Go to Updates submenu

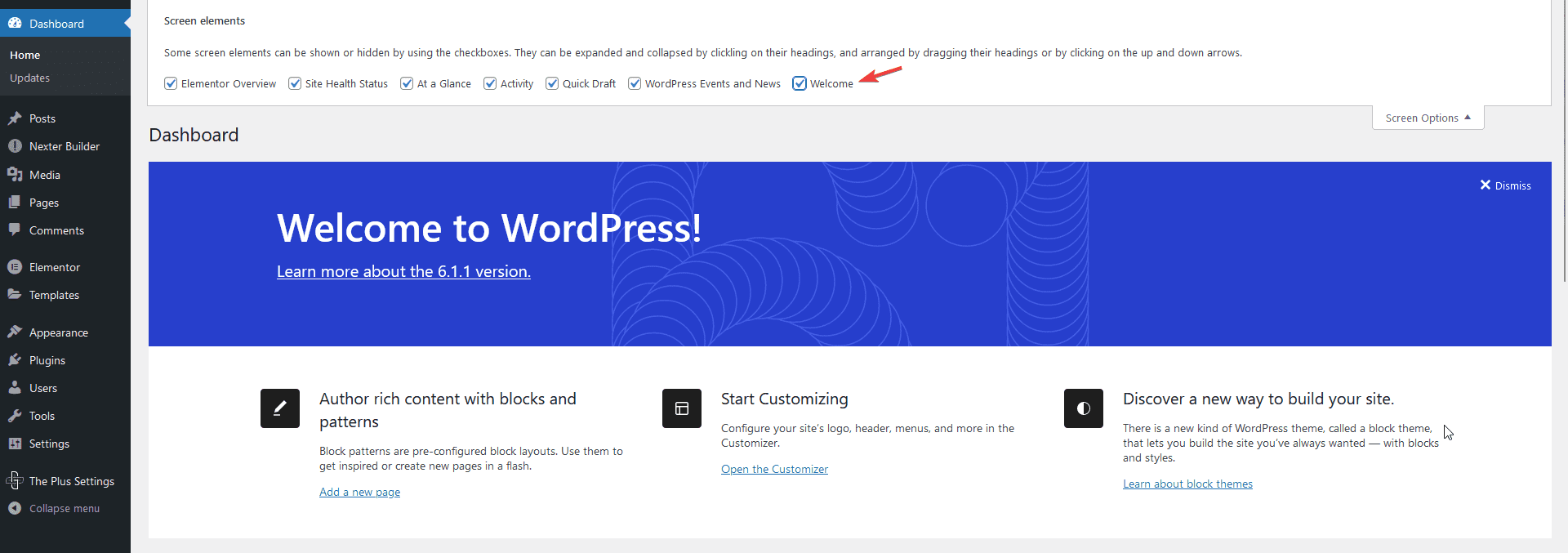(x=30, y=78)
